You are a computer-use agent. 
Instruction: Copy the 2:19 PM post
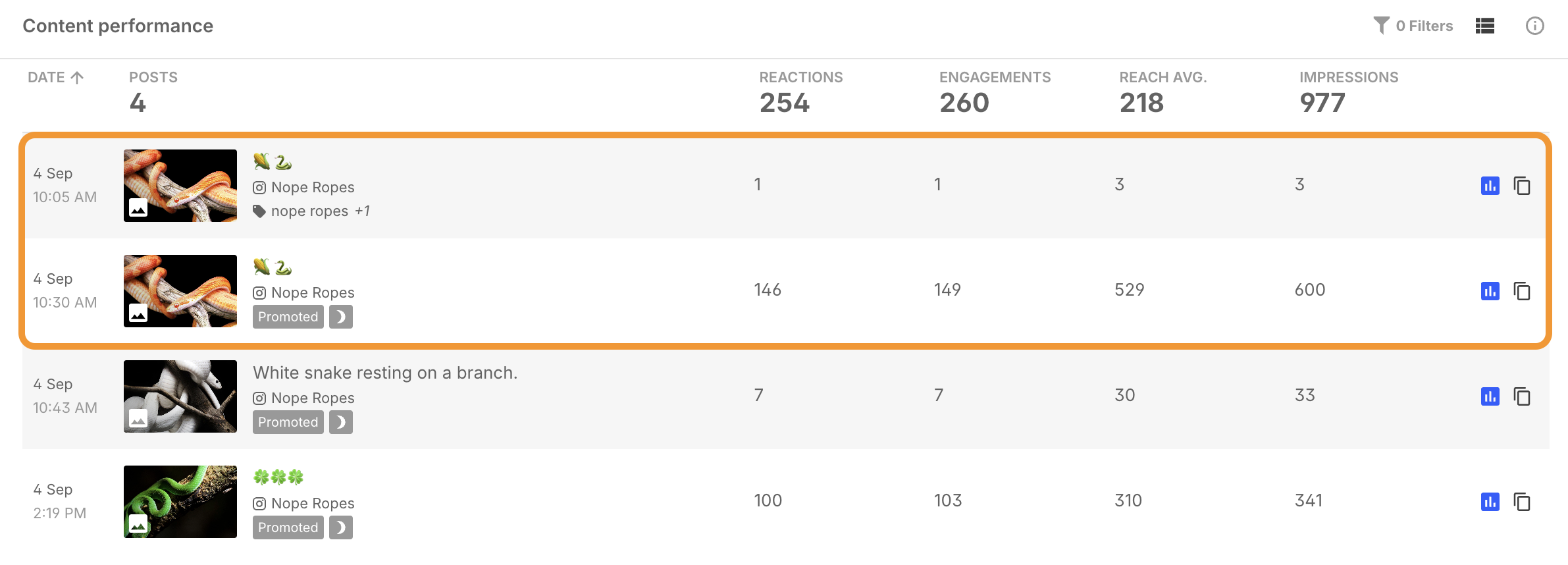[1522, 502]
